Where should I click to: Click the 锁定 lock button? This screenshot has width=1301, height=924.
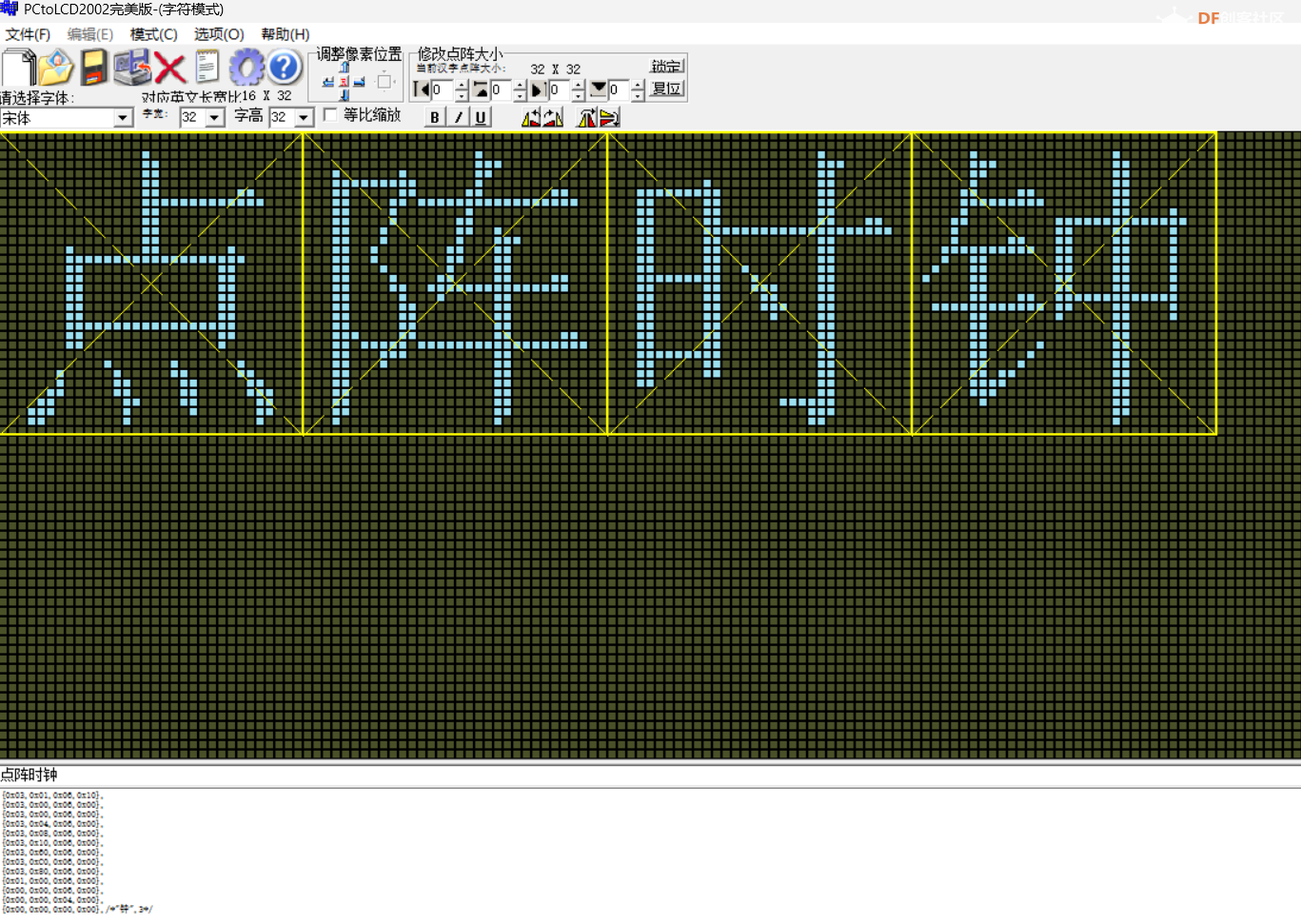pyautogui.click(x=666, y=66)
